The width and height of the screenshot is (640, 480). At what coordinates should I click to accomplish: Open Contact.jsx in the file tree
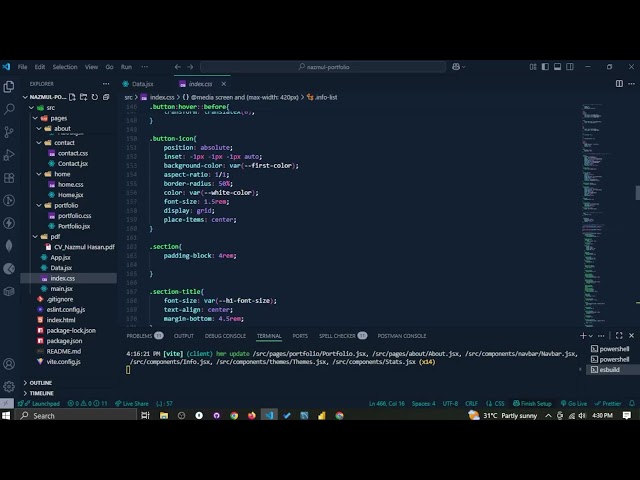coord(73,163)
